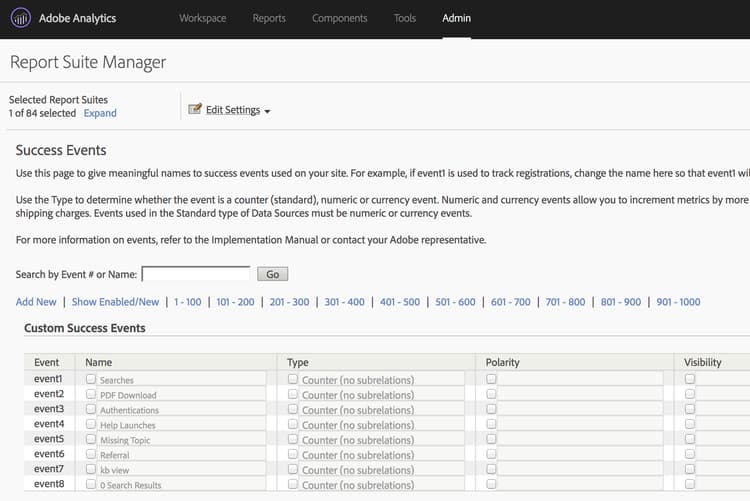Show events 301 - 400
This screenshot has height=501, width=750.
[x=344, y=302]
